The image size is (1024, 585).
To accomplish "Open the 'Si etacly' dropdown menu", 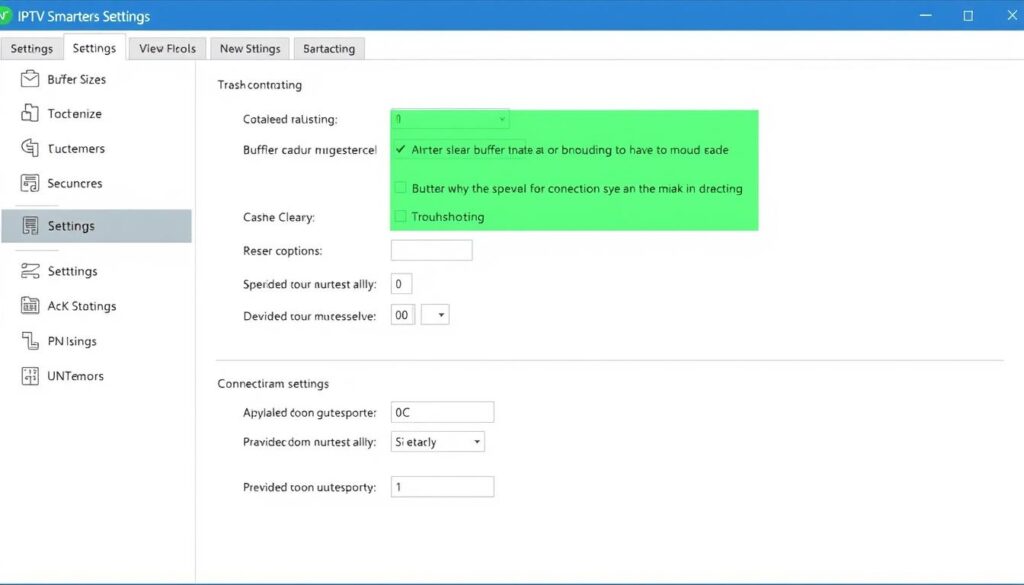I will pyautogui.click(x=437, y=441).
